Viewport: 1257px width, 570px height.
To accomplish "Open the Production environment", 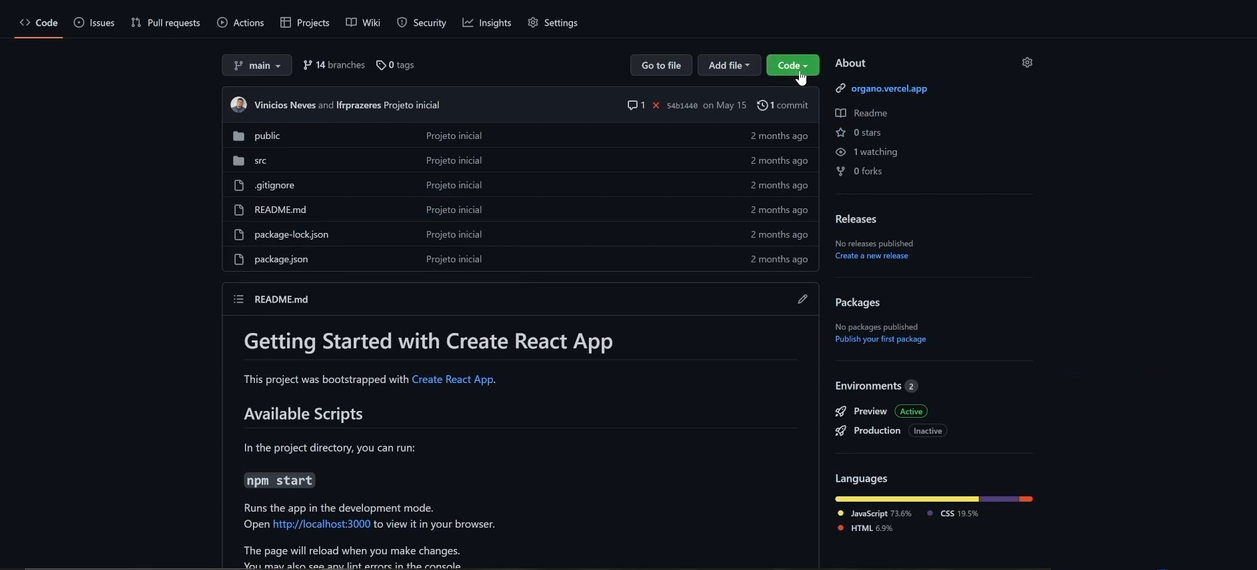I will tap(877, 431).
